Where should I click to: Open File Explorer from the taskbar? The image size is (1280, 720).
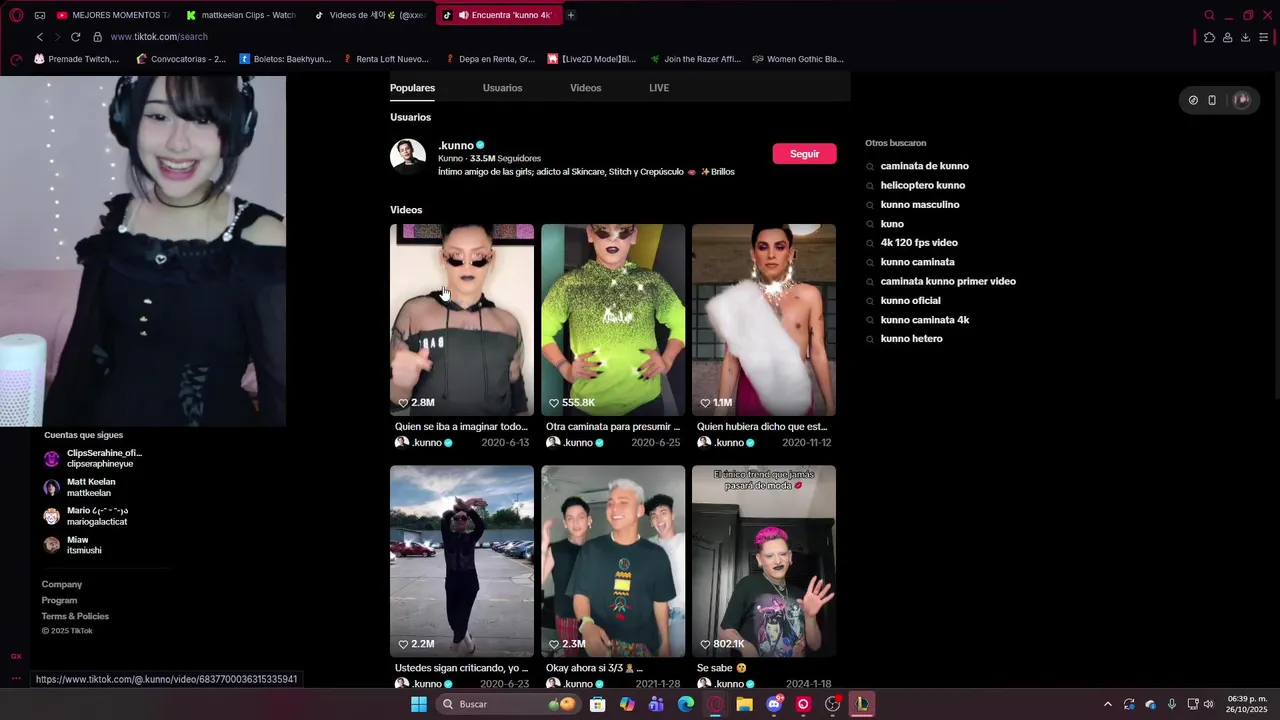click(x=744, y=704)
